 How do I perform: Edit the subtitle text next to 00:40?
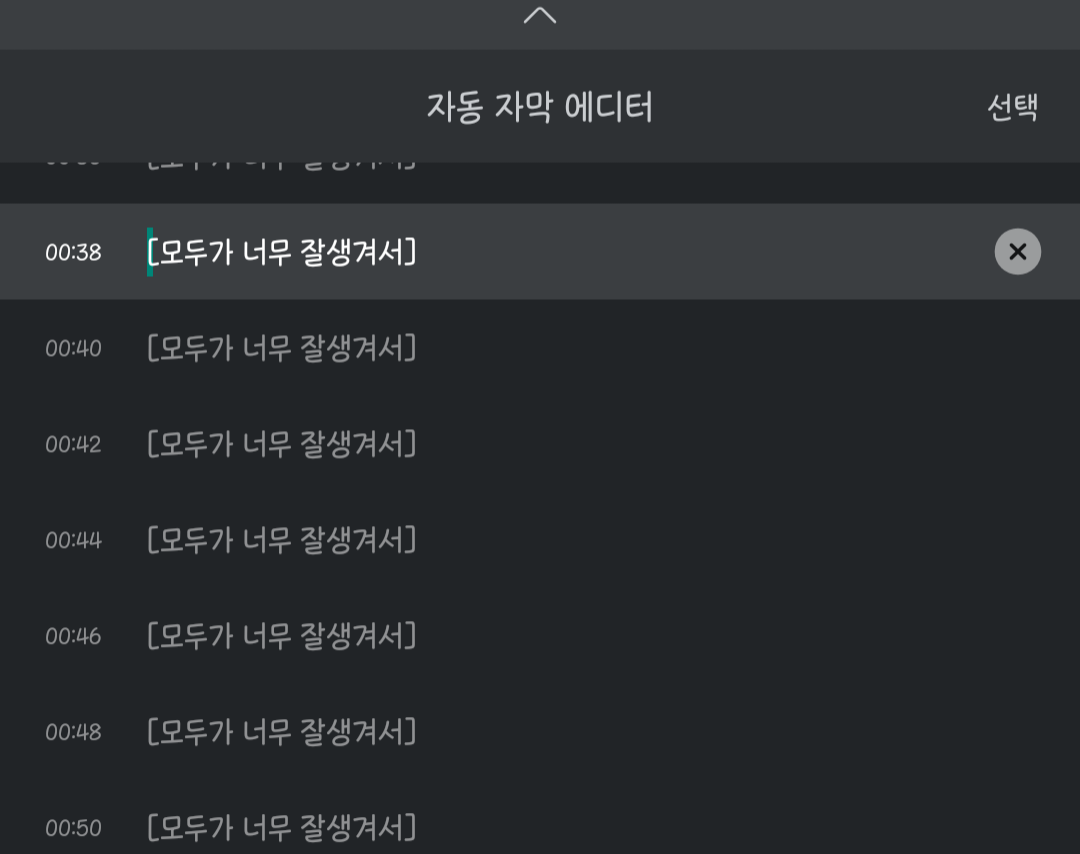click(x=282, y=348)
